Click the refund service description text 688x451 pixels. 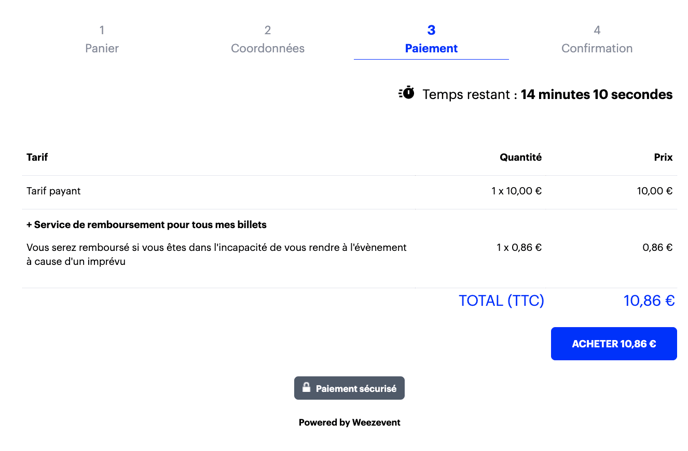point(216,254)
